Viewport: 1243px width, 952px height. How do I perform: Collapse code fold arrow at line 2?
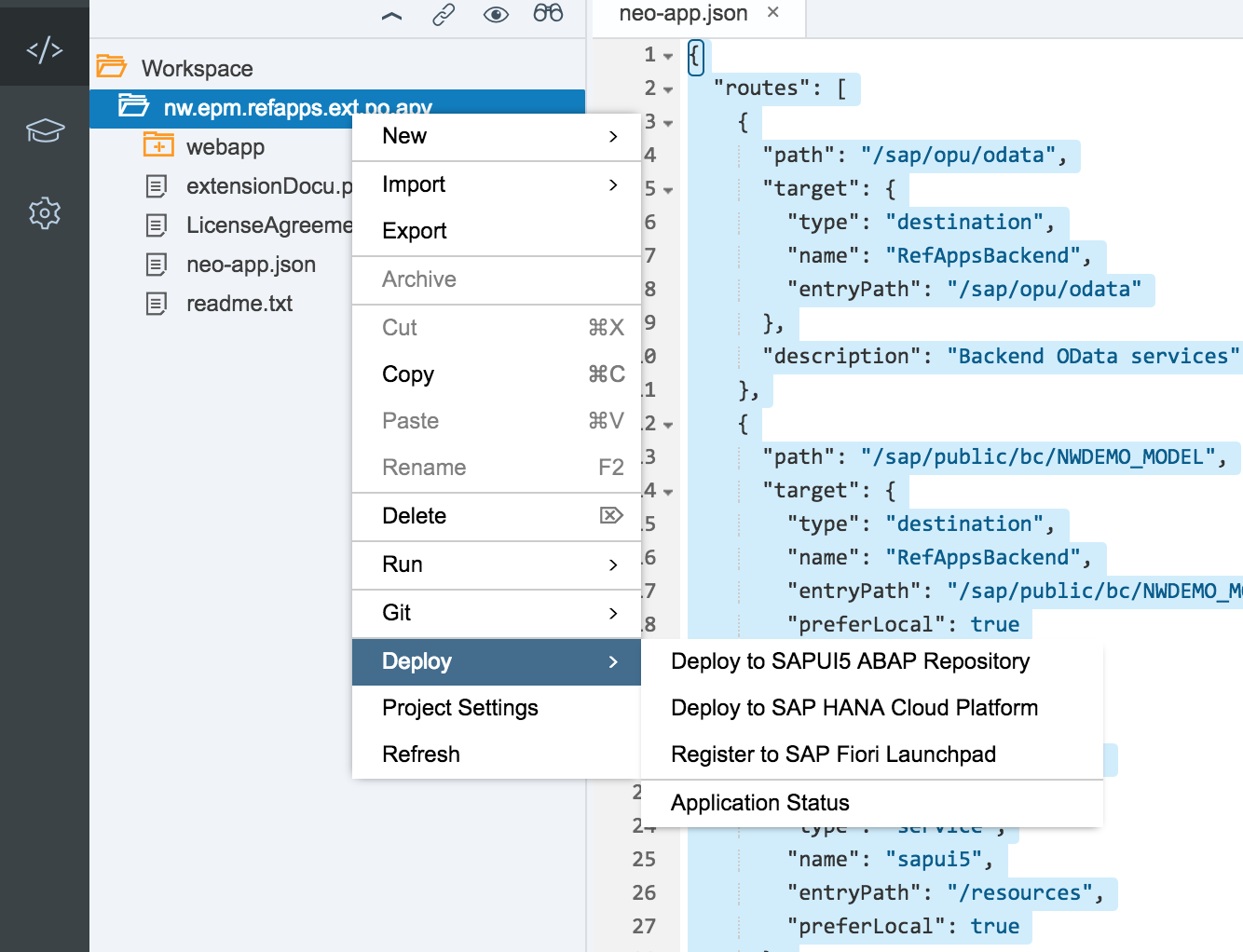668,89
